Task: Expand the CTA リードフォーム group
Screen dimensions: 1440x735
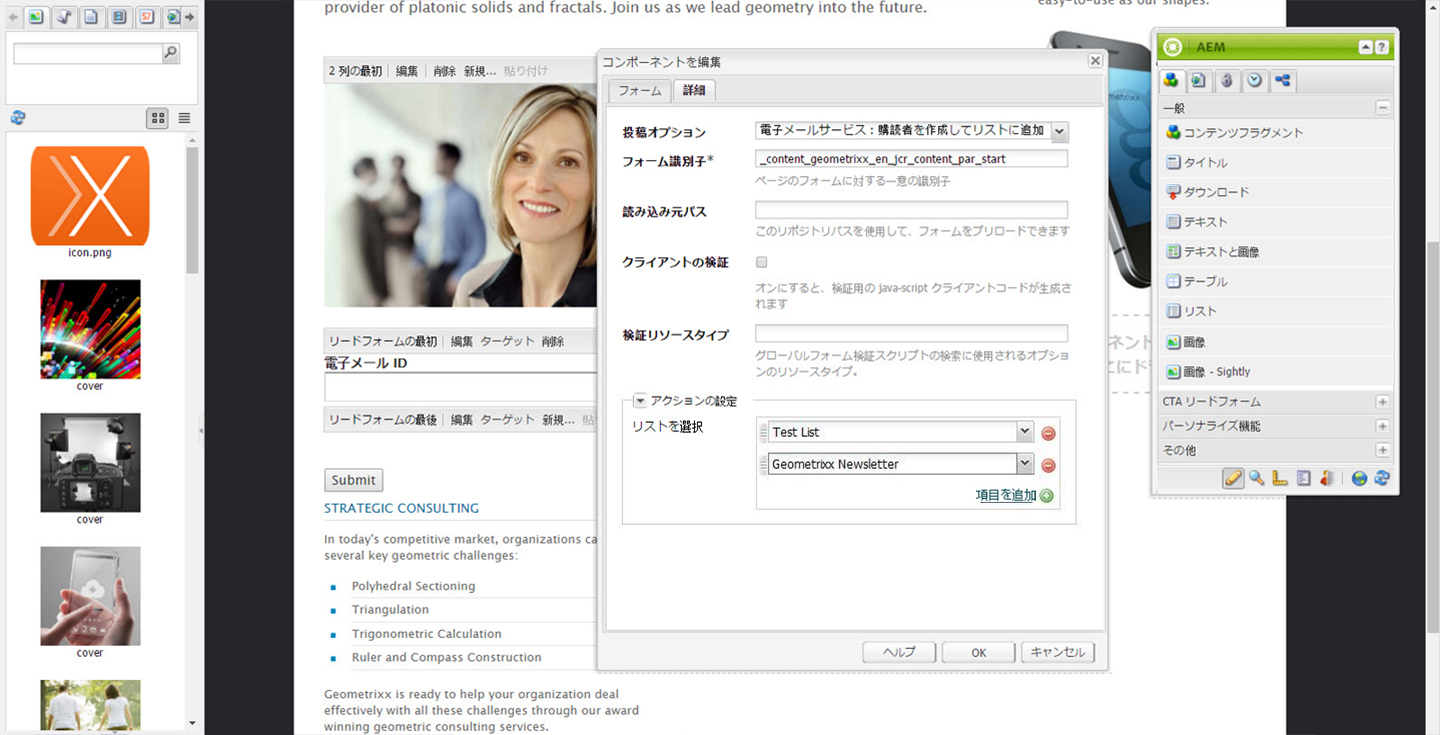Action: point(1382,402)
